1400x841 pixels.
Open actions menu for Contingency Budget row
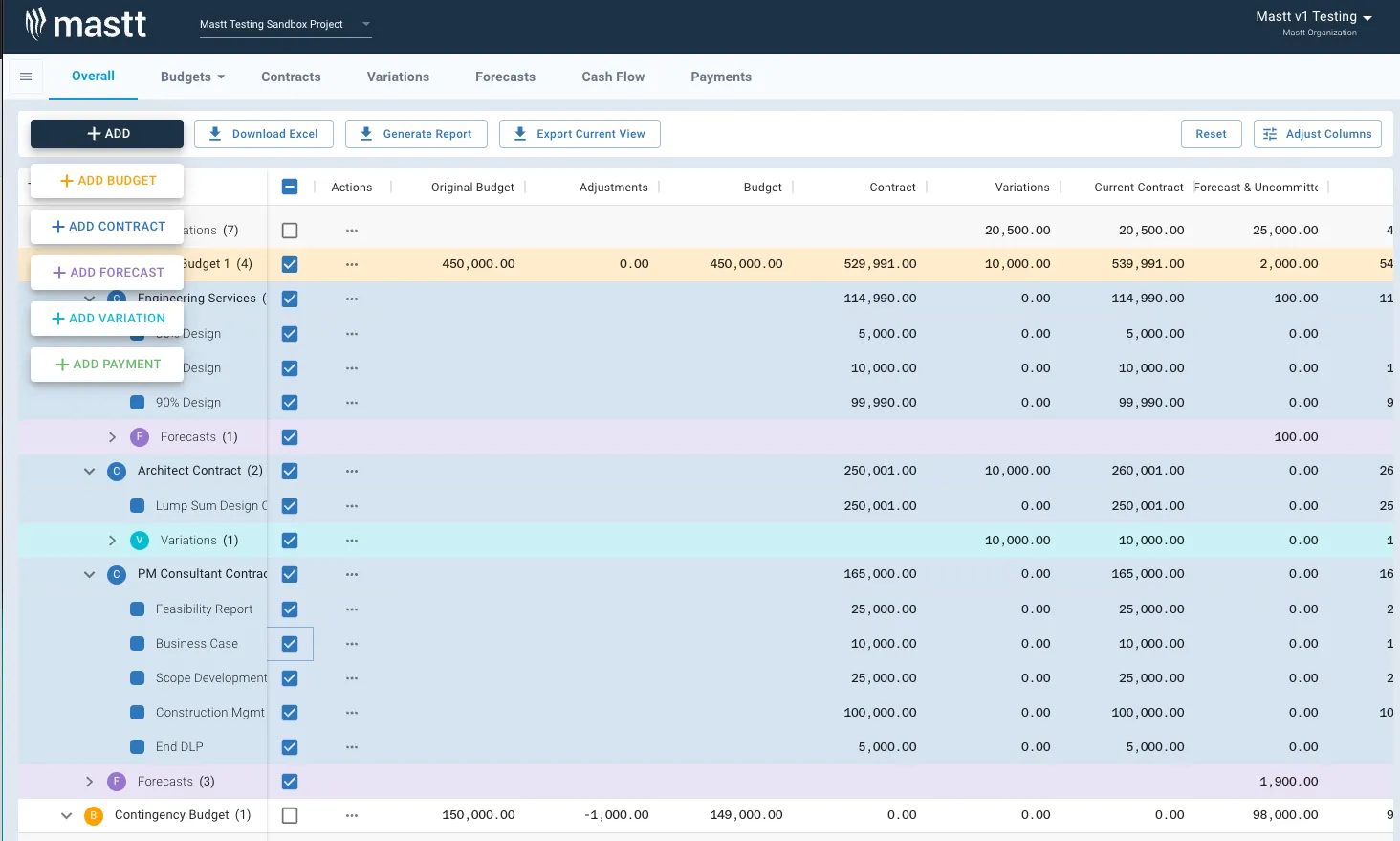click(352, 816)
